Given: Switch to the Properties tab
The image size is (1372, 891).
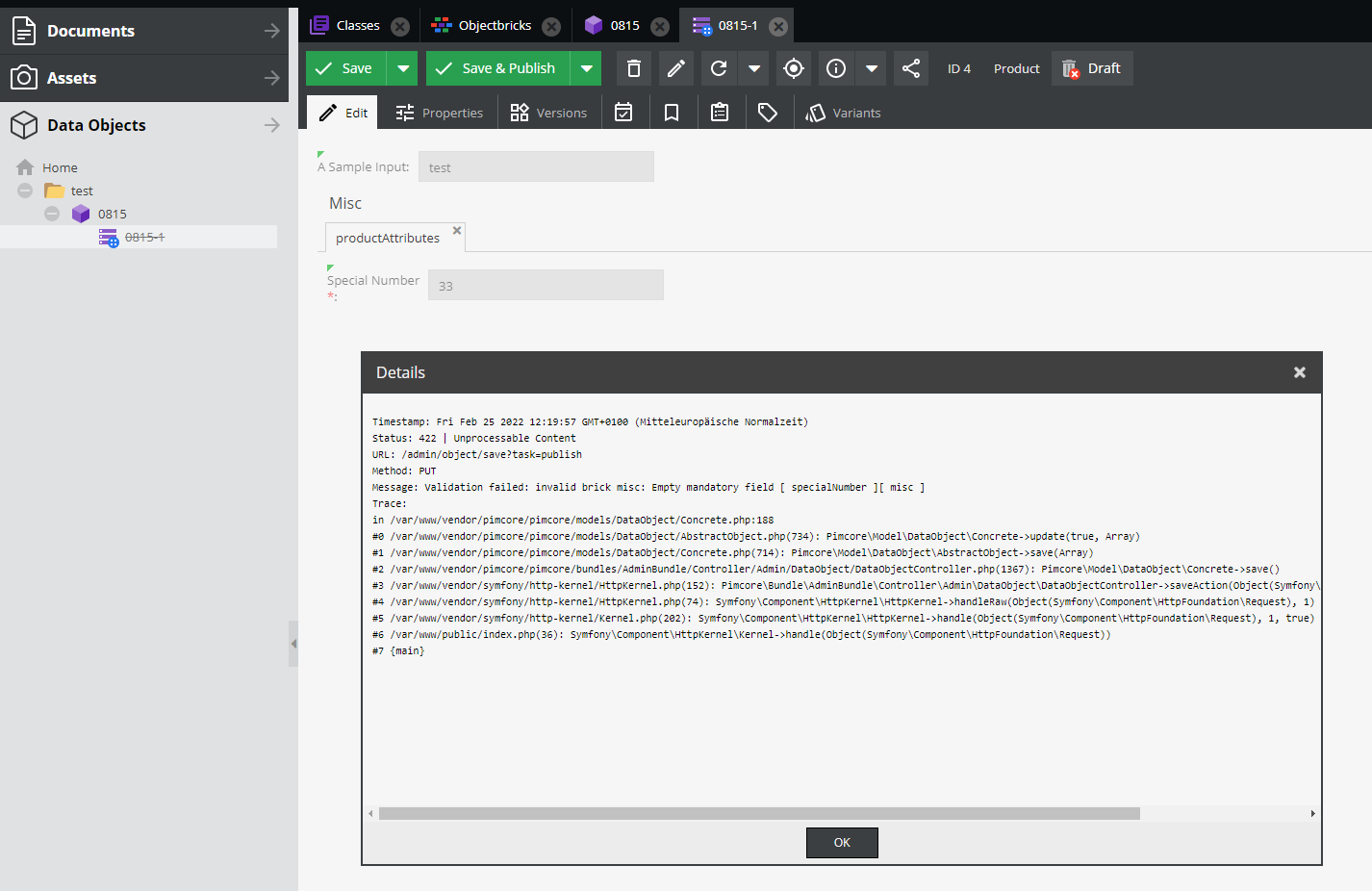Looking at the screenshot, I should coord(439,113).
